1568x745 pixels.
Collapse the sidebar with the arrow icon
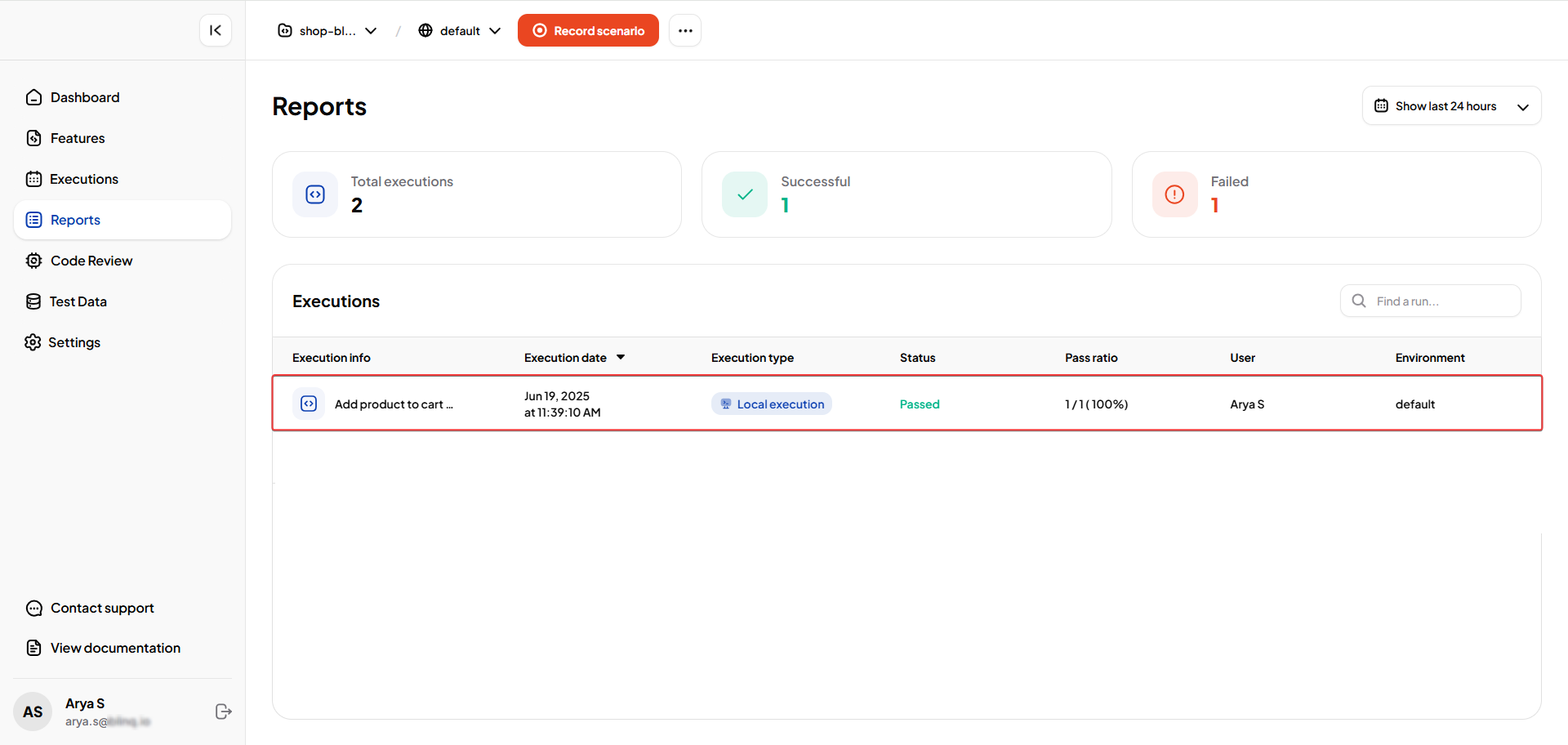pos(216,30)
